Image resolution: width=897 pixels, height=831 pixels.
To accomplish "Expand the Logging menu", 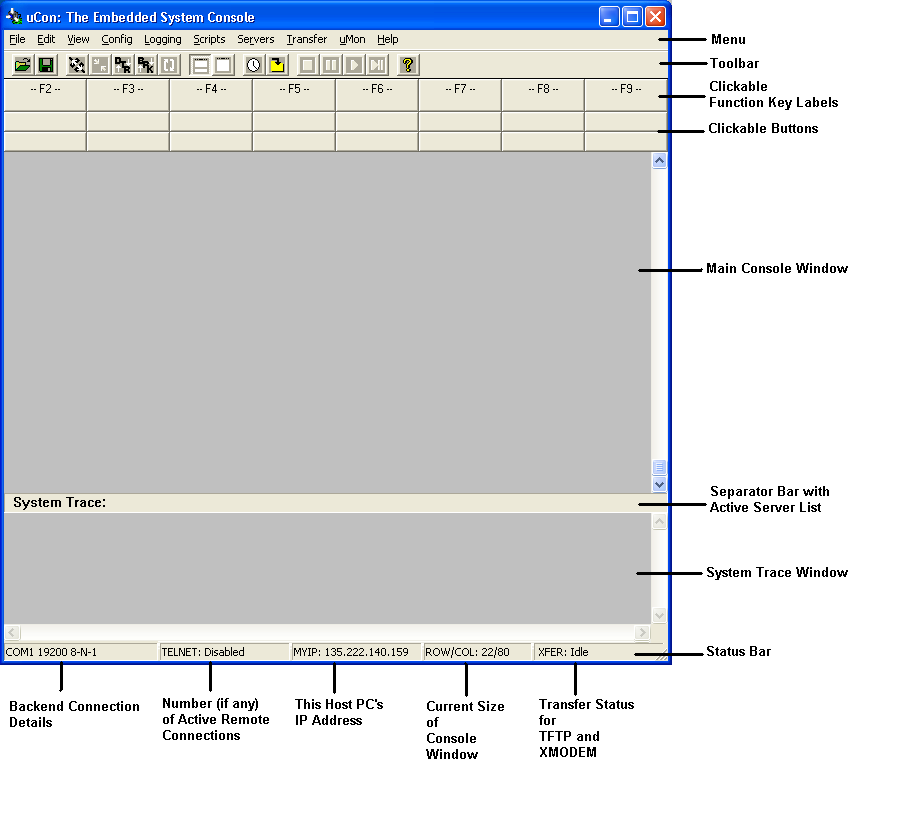I will pos(162,40).
